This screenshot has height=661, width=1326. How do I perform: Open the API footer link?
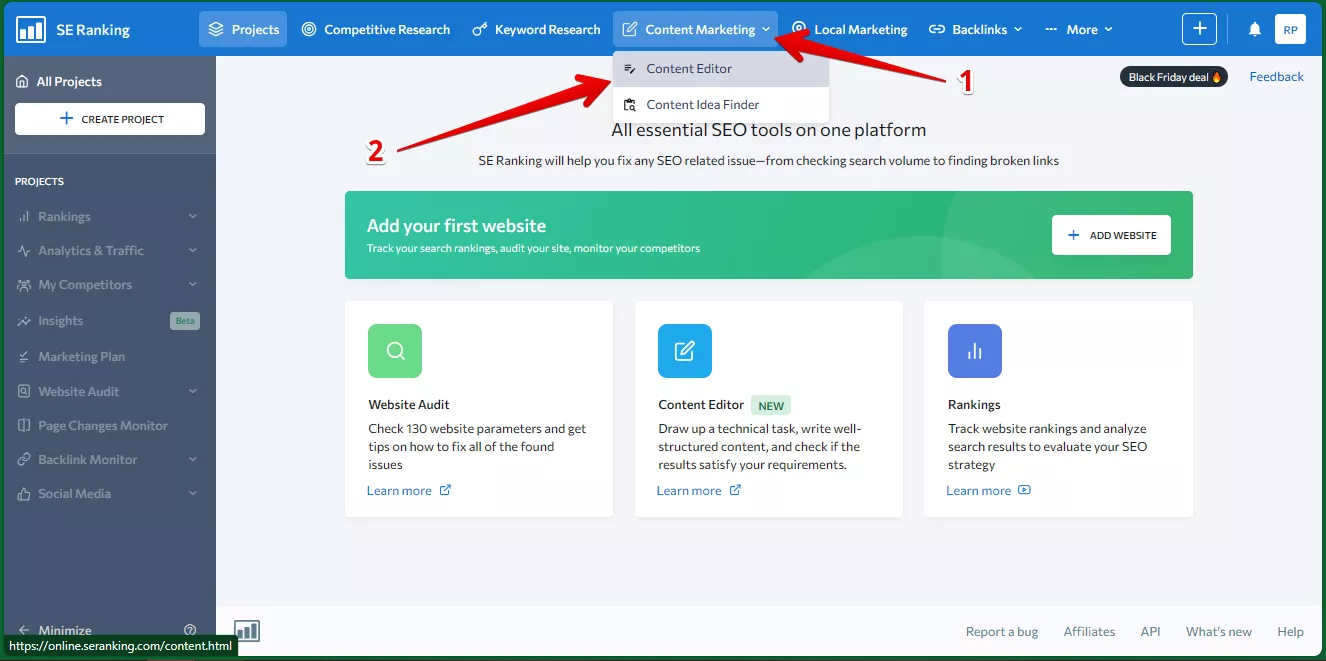pos(1150,632)
